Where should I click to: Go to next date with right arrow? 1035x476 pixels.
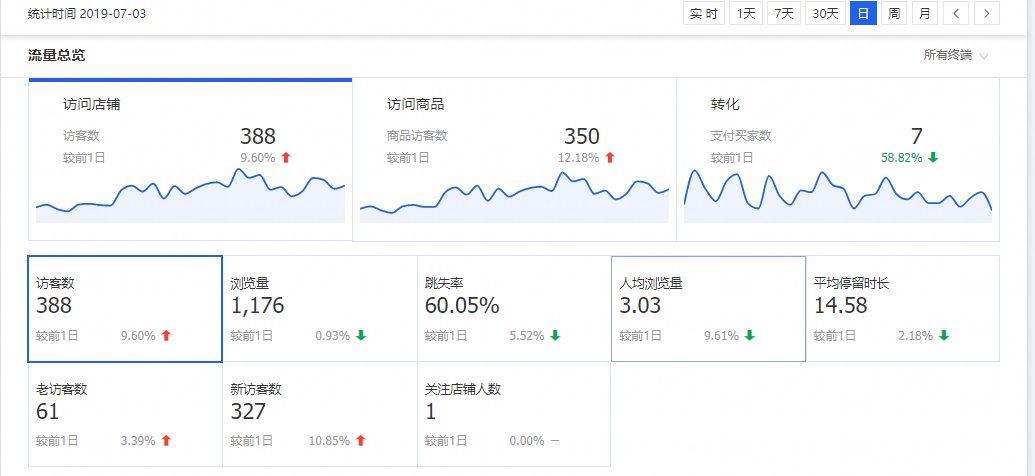(987, 13)
